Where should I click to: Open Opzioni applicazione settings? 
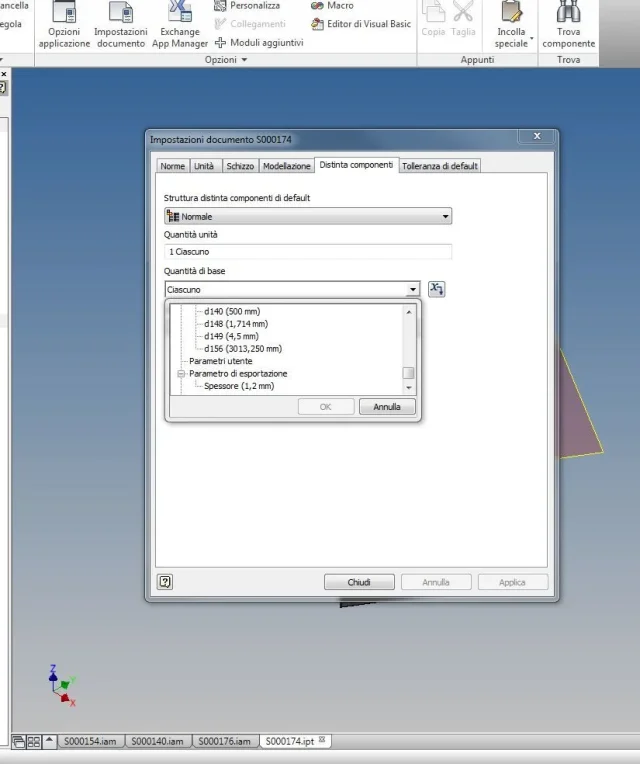64,24
